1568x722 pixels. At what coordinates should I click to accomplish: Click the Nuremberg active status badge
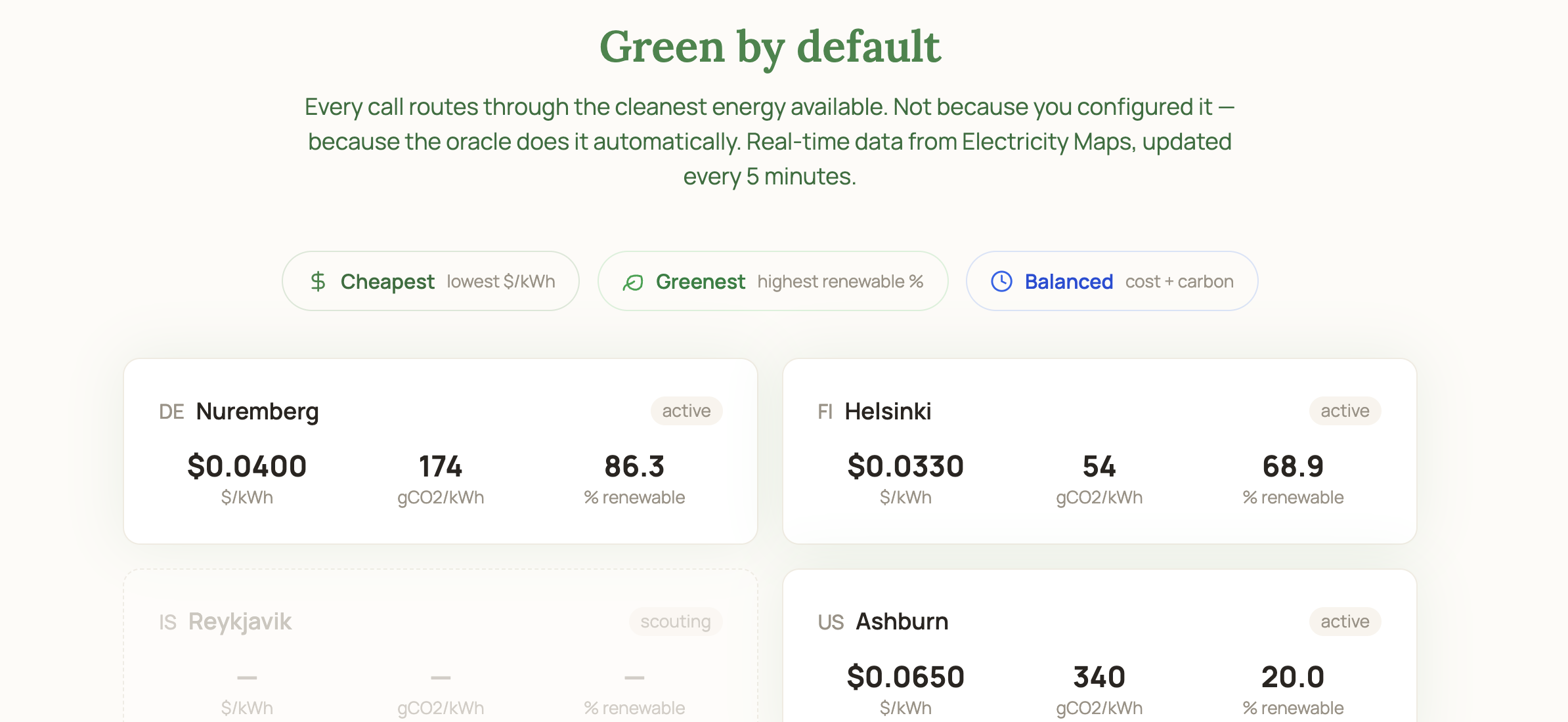coord(686,411)
